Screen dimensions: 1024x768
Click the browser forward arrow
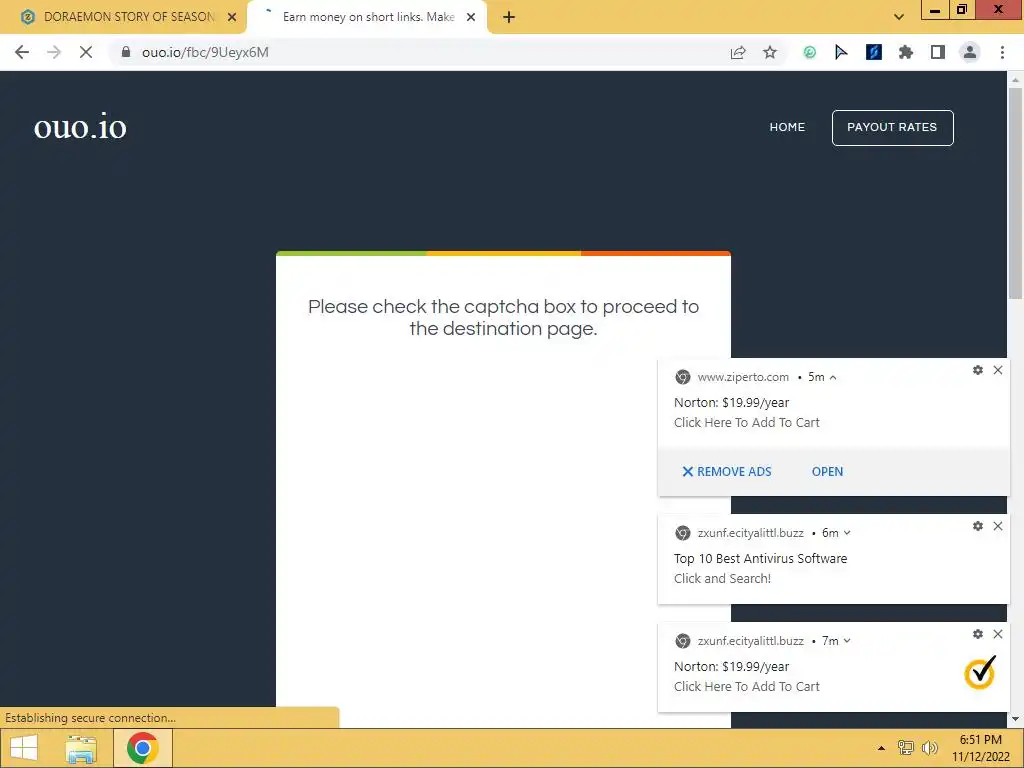coord(54,52)
